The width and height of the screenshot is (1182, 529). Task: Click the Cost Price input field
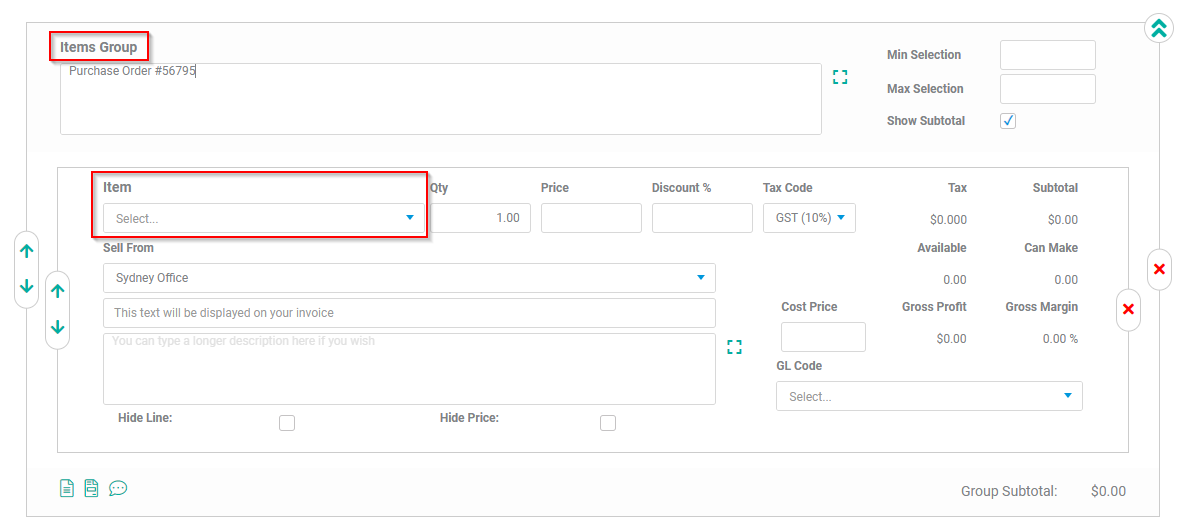(823, 337)
